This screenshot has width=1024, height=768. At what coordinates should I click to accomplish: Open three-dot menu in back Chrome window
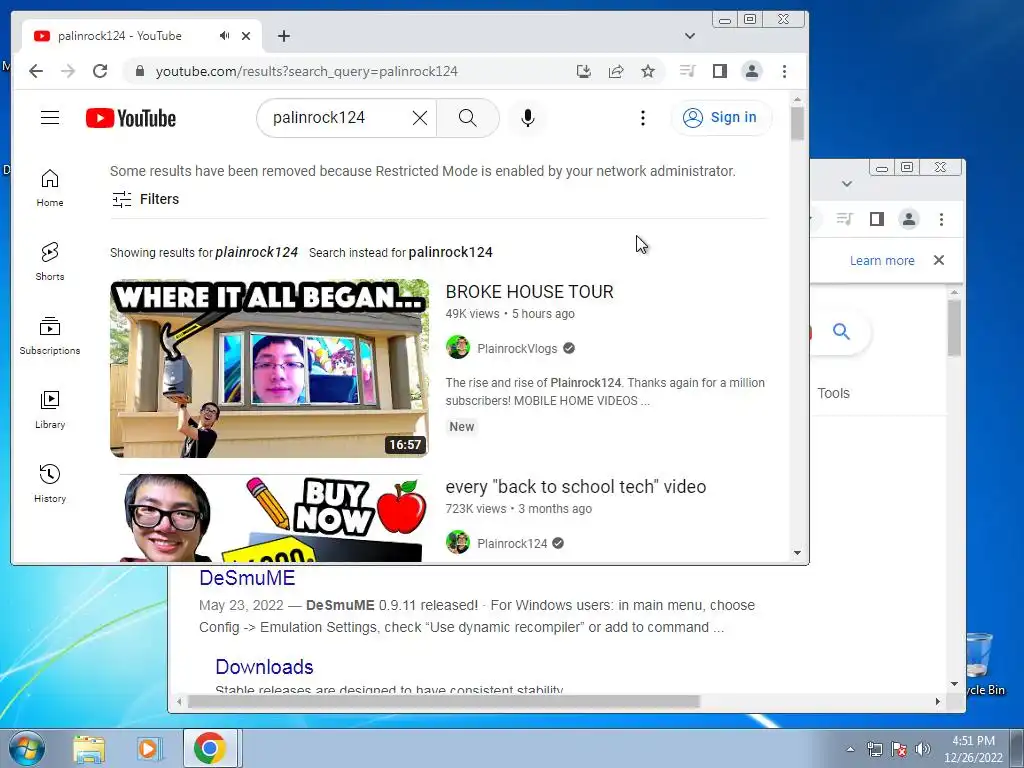pos(941,219)
